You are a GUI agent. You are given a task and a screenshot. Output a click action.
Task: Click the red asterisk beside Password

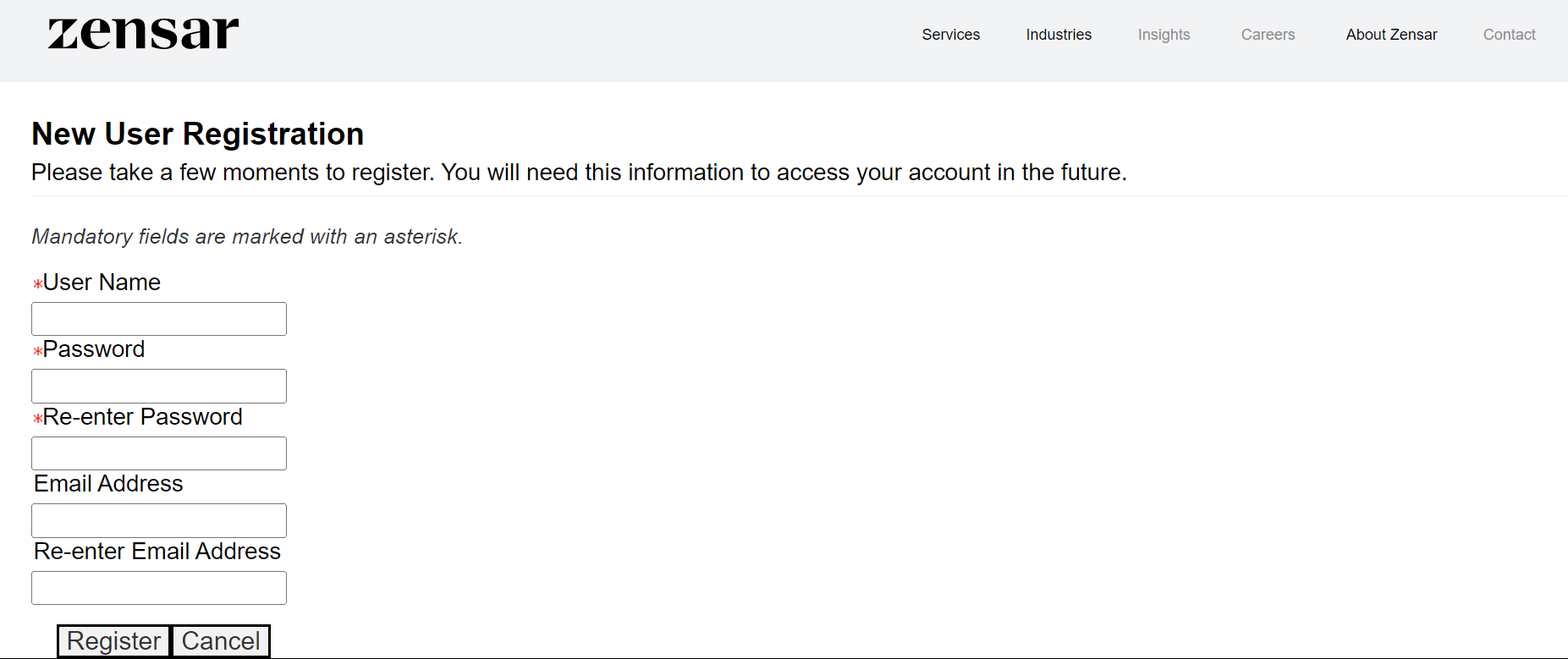tap(37, 351)
